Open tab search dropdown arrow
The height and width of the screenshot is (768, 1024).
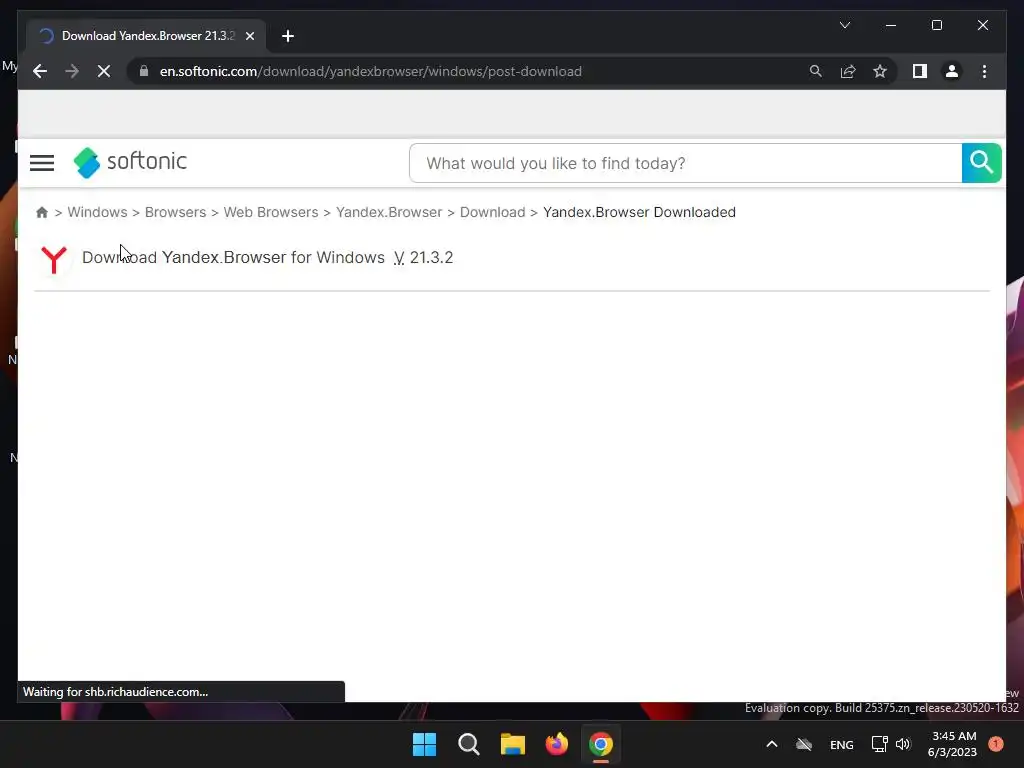click(845, 25)
